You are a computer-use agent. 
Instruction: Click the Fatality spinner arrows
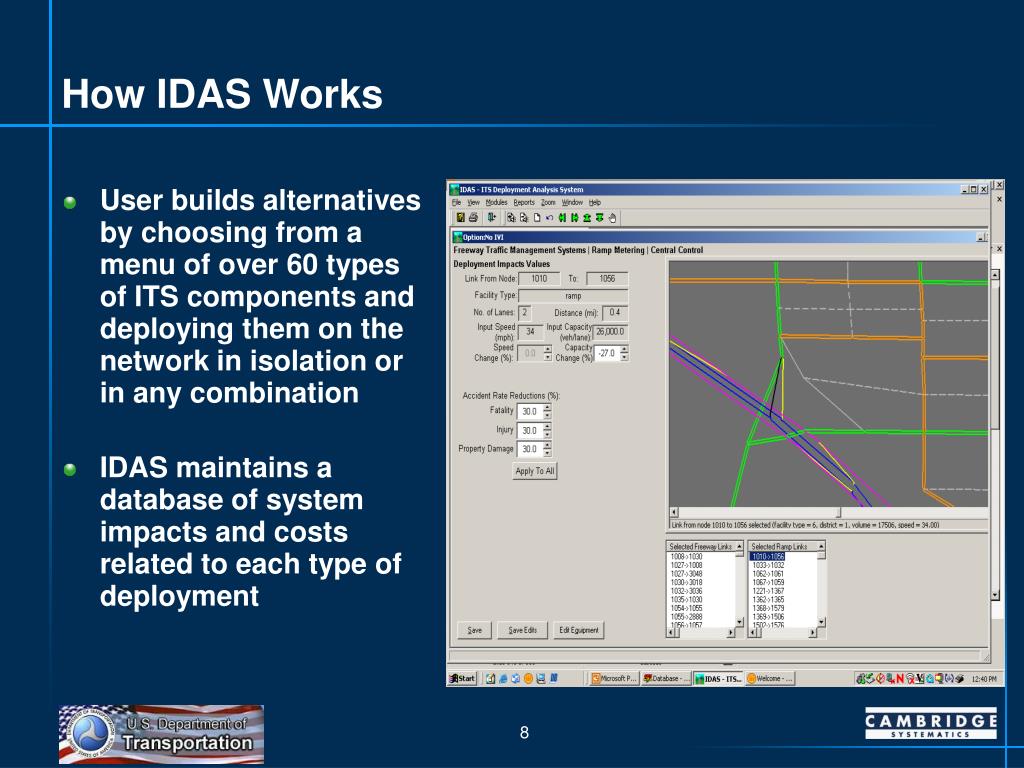(x=547, y=411)
